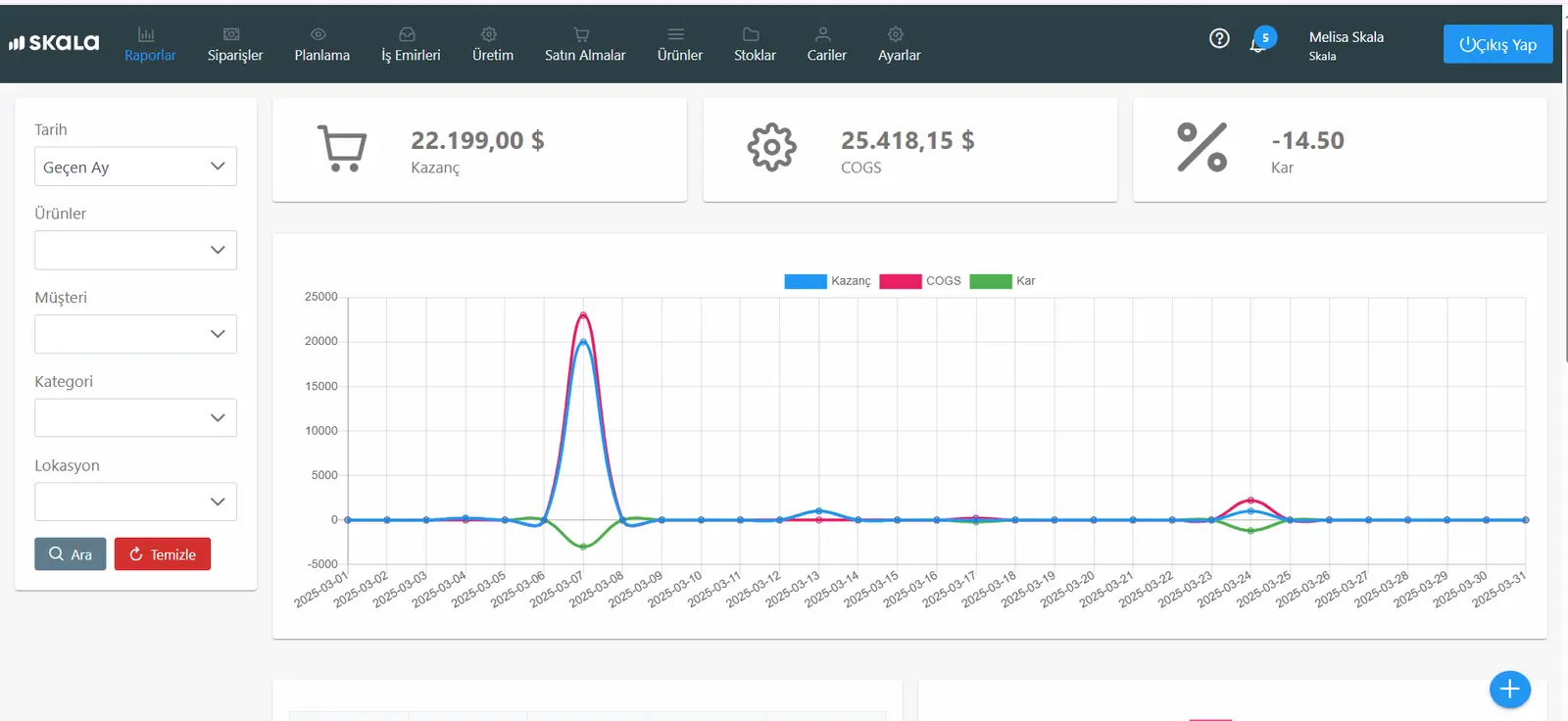Click the gear icon on COGS card
The image size is (1568, 721).
(x=772, y=148)
